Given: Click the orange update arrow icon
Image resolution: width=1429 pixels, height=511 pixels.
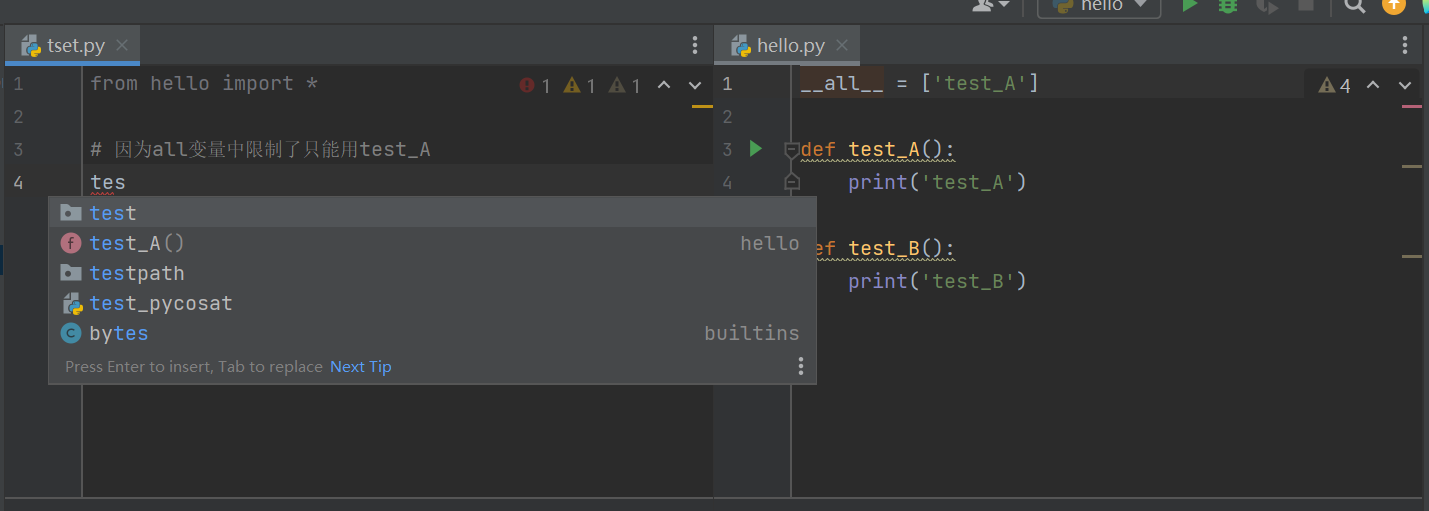Looking at the screenshot, I should [1393, 5].
